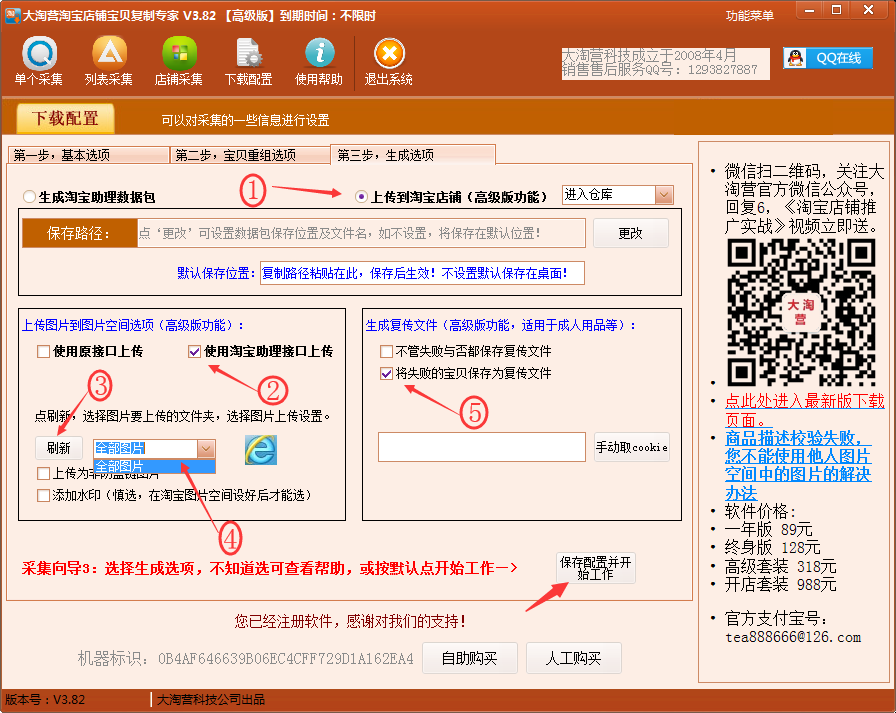
Task: Click the WeChat QR code image
Action: [x=801, y=312]
